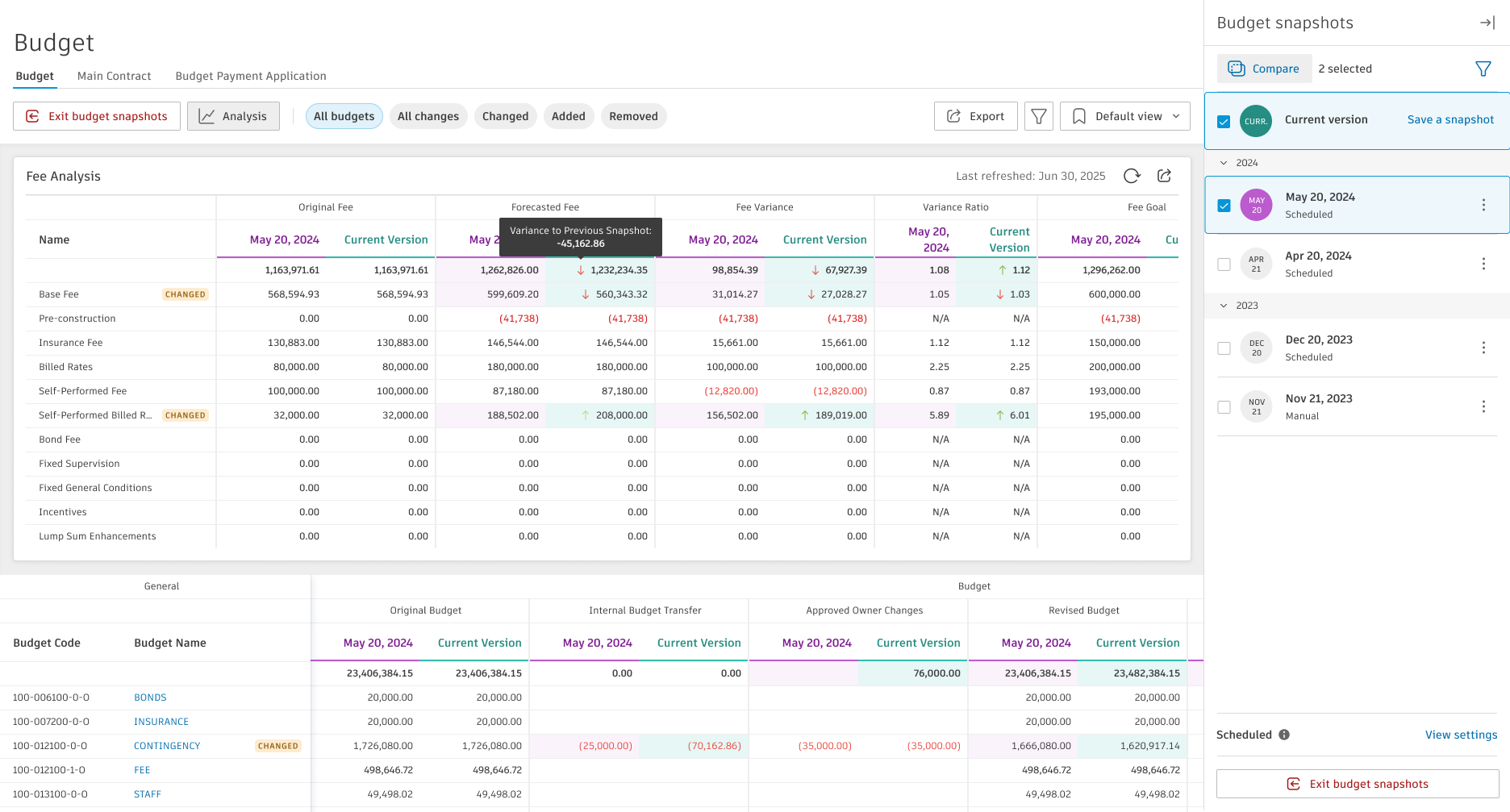Click the Insurance Fee row name
The height and width of the screenshot is (812, 1510).
[x=71, y=343]
